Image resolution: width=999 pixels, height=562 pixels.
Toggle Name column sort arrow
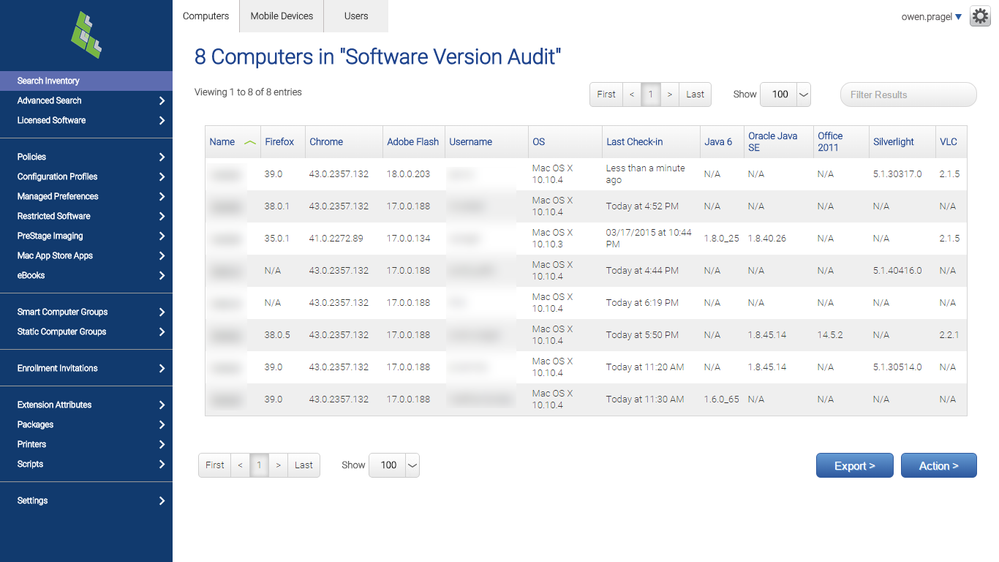(250, 142)
